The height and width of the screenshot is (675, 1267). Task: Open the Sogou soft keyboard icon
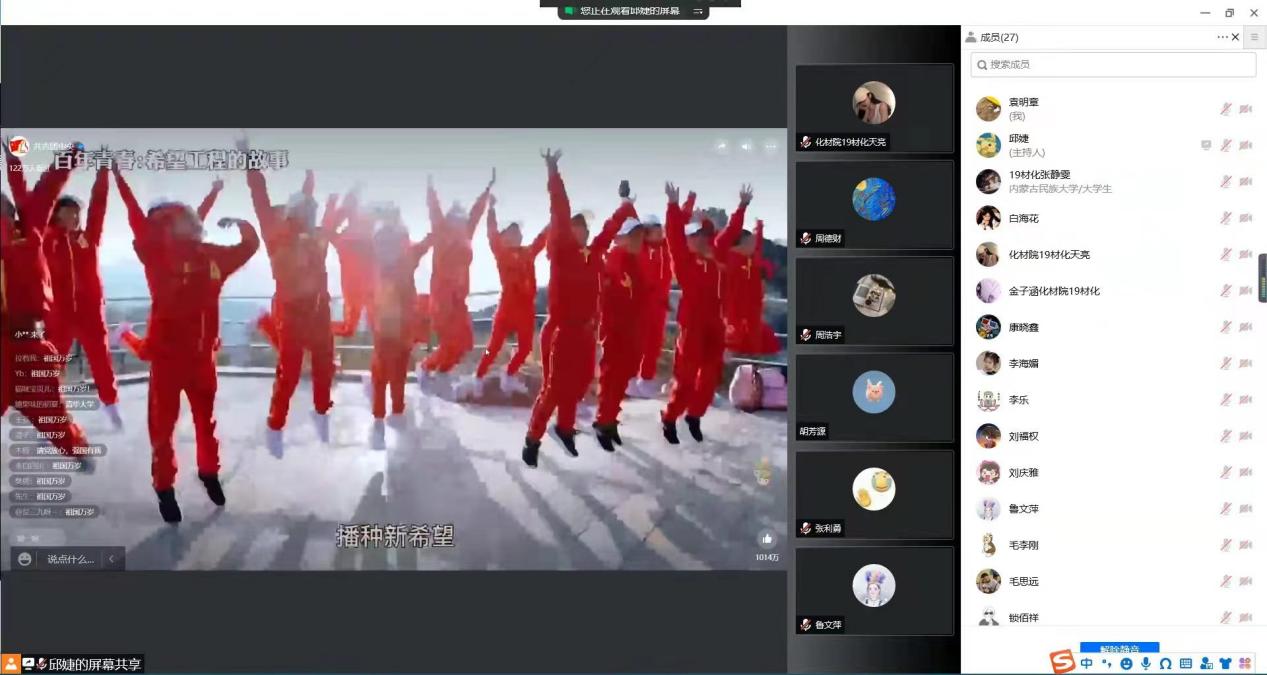pyautogui.click(x=1185, y=663)
